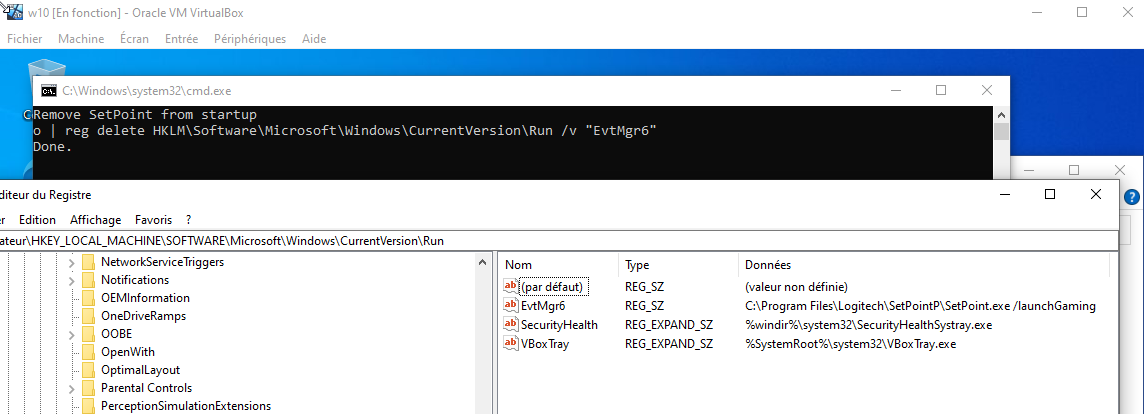Click REG_EXPAND_SZ type of VBoxTray row
Screen dimensions: 1144x414
(669, 344)
